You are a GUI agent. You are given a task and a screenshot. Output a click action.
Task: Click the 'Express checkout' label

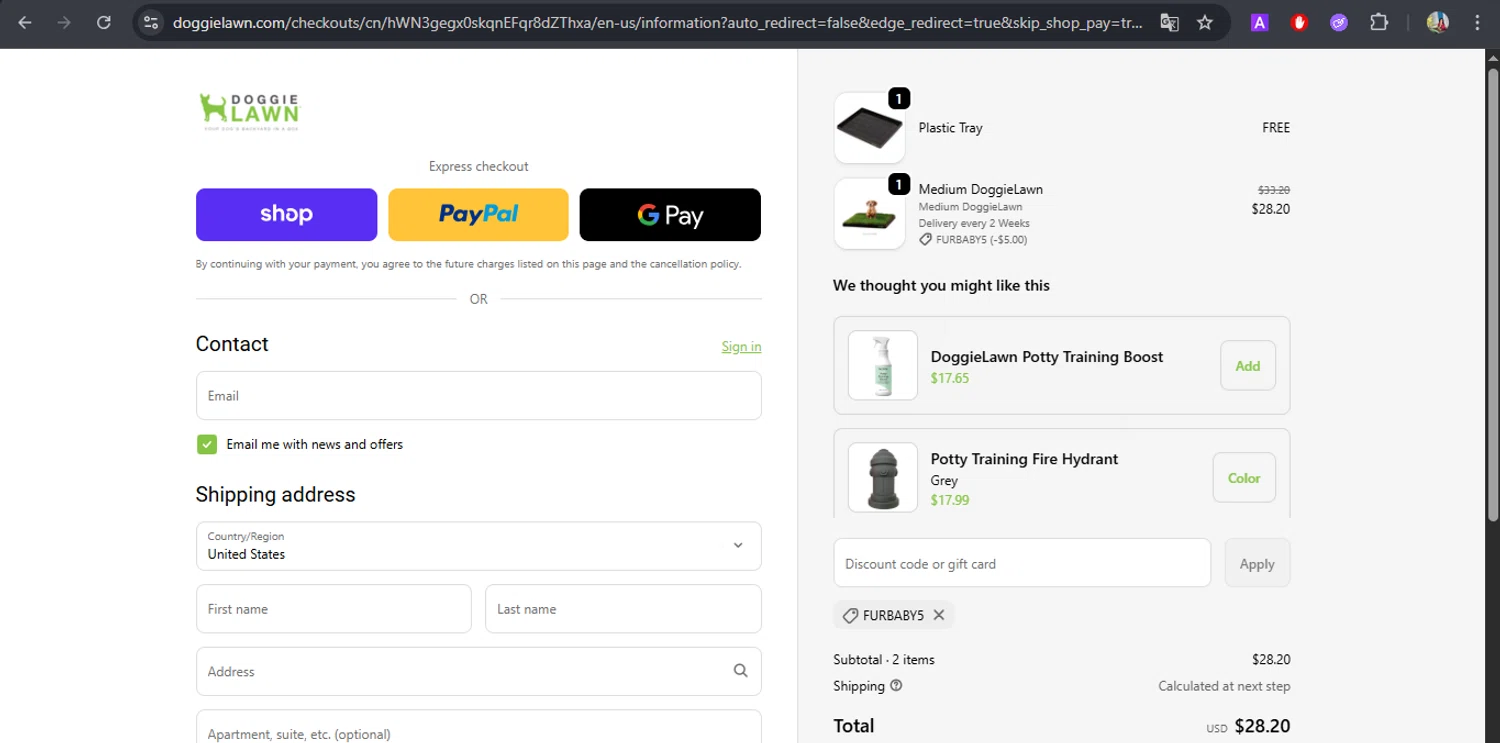[x=478, y=166]
